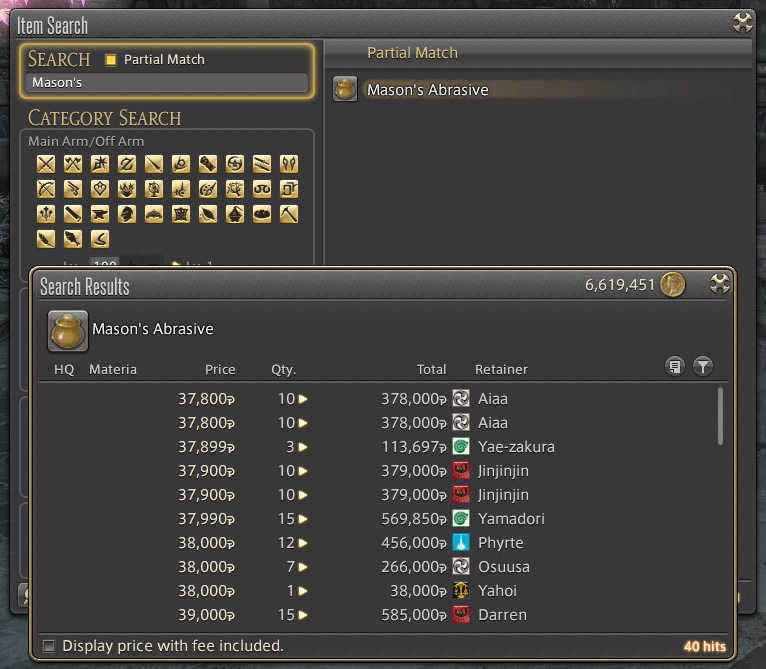Click the 113,697 total value
Image resolution: width=766 pixels, height=669 pixels.
pyautogui.click(x=414, y=447)
